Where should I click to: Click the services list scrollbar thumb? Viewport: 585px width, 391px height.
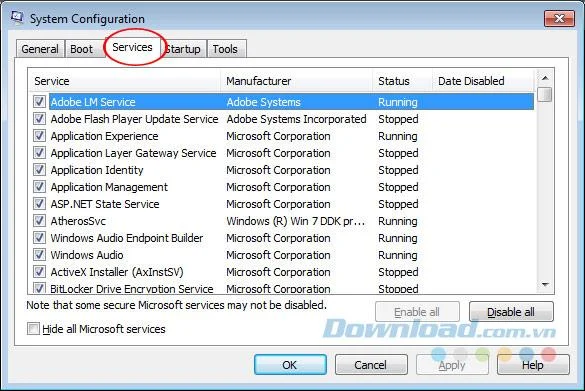[545, 94]
